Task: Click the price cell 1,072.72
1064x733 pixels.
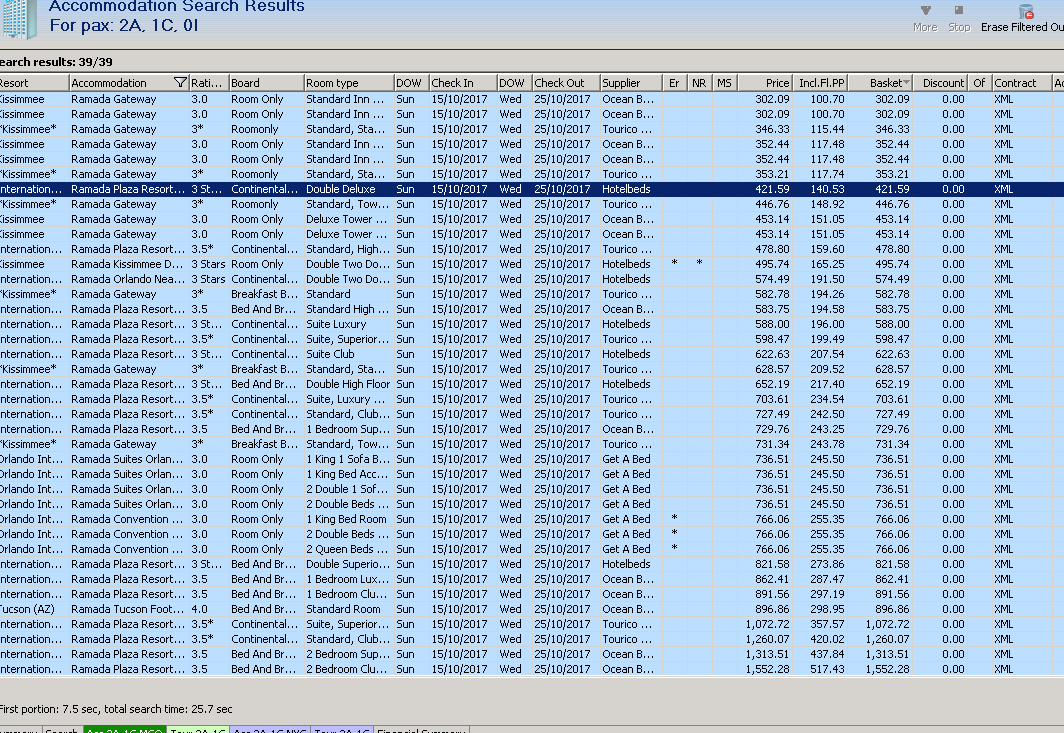Action: tap(767, 624)
